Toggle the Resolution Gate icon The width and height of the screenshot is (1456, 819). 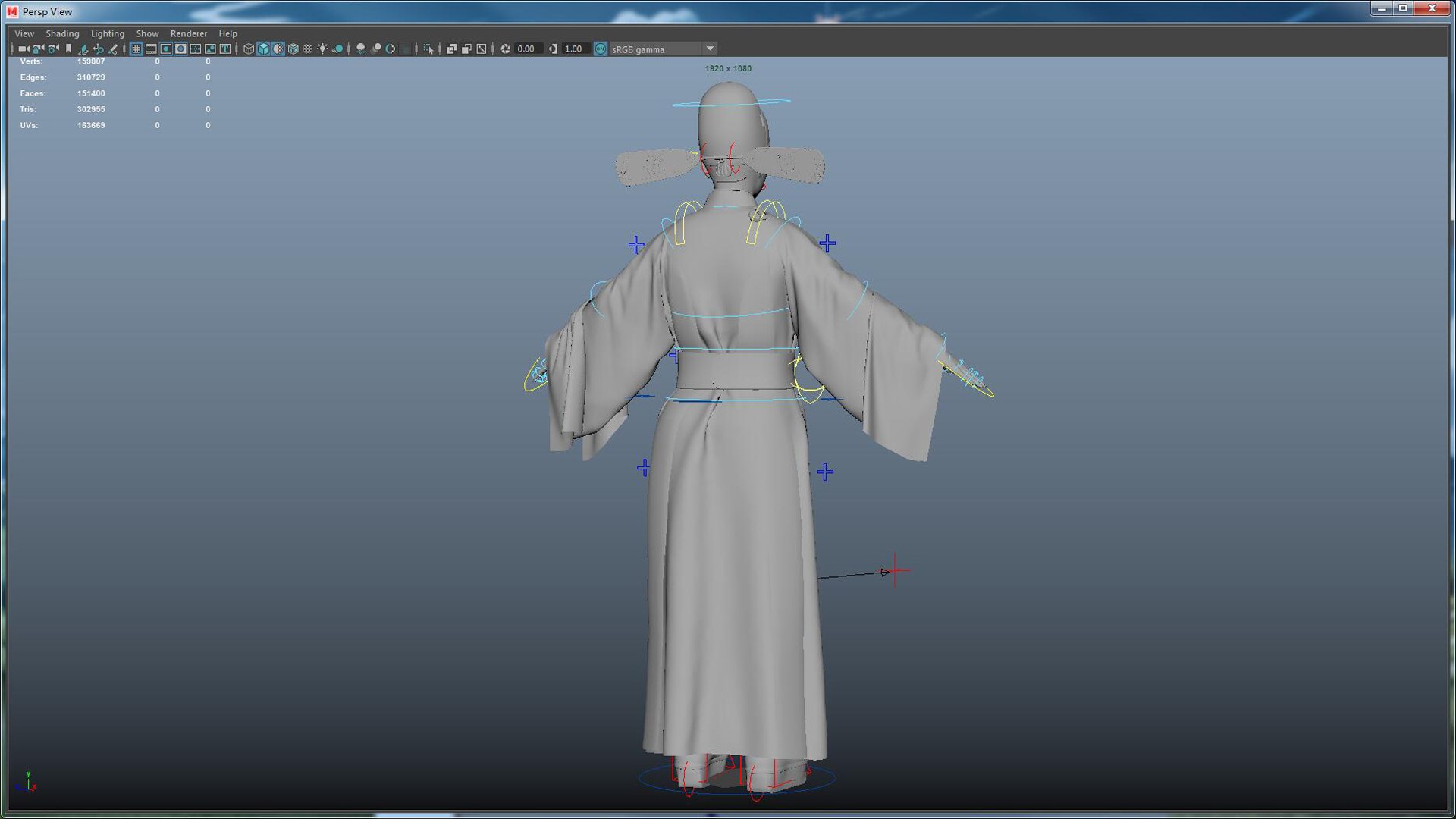(166, 49)
